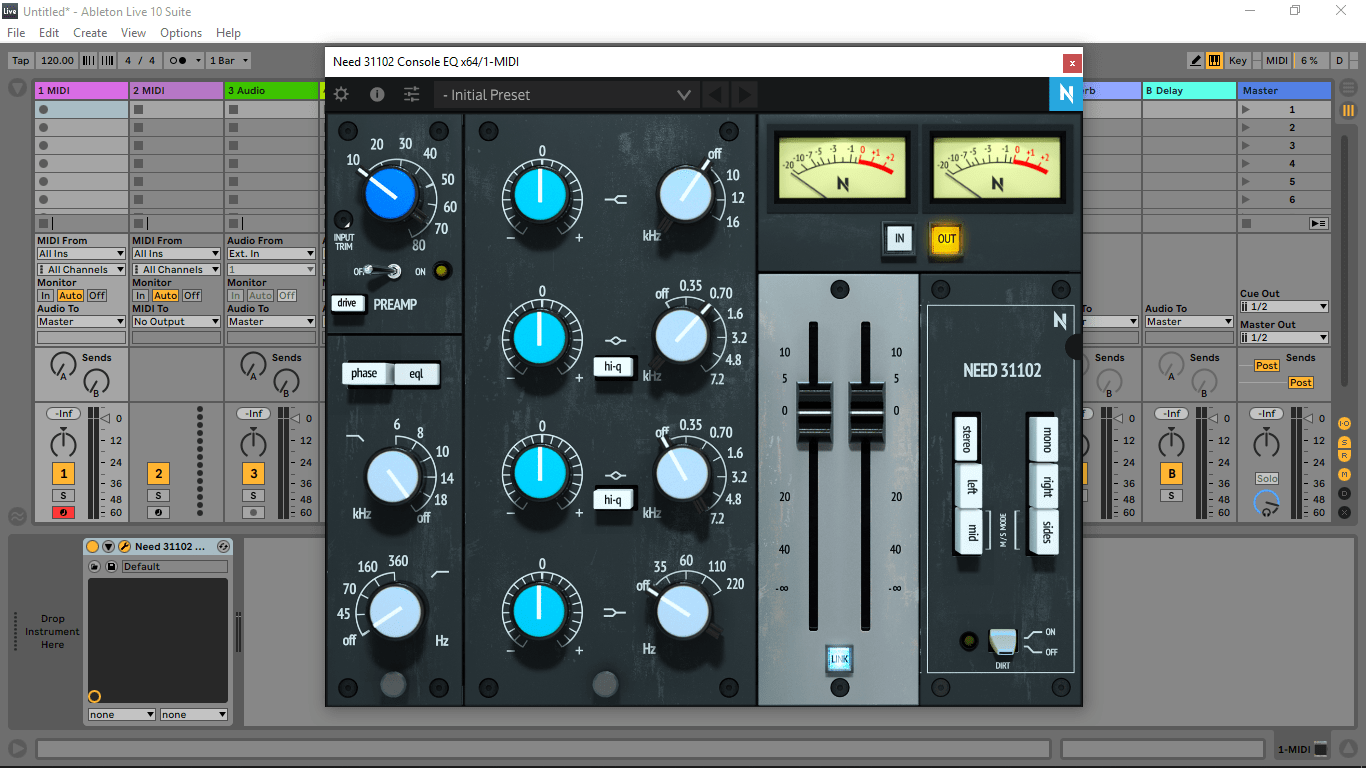Solo track 3 with its S button
The image size is (1366, 768).
pyautogui.click(x=253, y=496)
